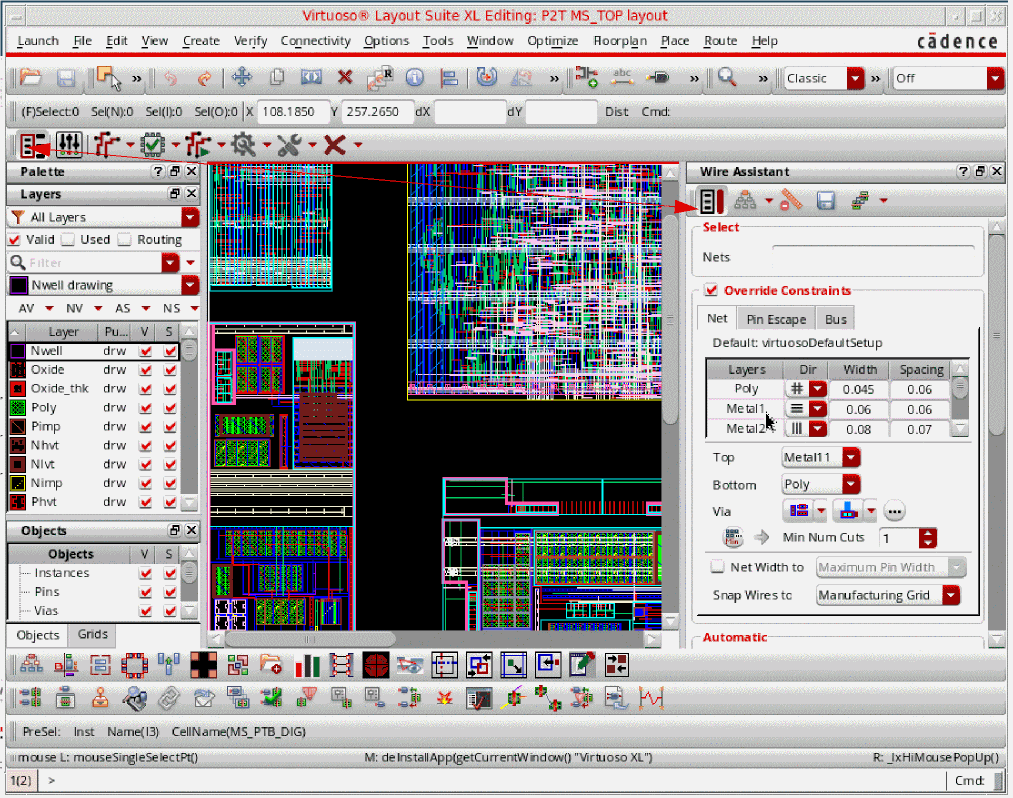The width and height of the screenshot is (1013, 798).
Task: Click the Nets input field
Action: (x=873, y=257)
